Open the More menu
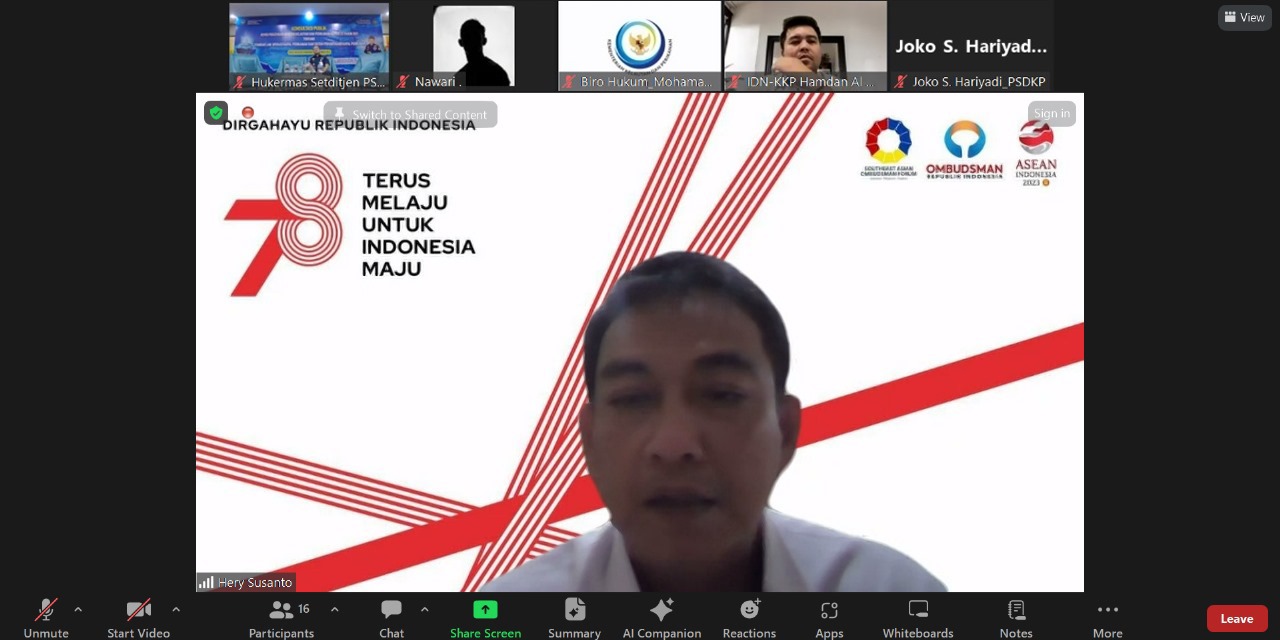Viewport: 1280px width, 640px height. (x=1107, y=618)
